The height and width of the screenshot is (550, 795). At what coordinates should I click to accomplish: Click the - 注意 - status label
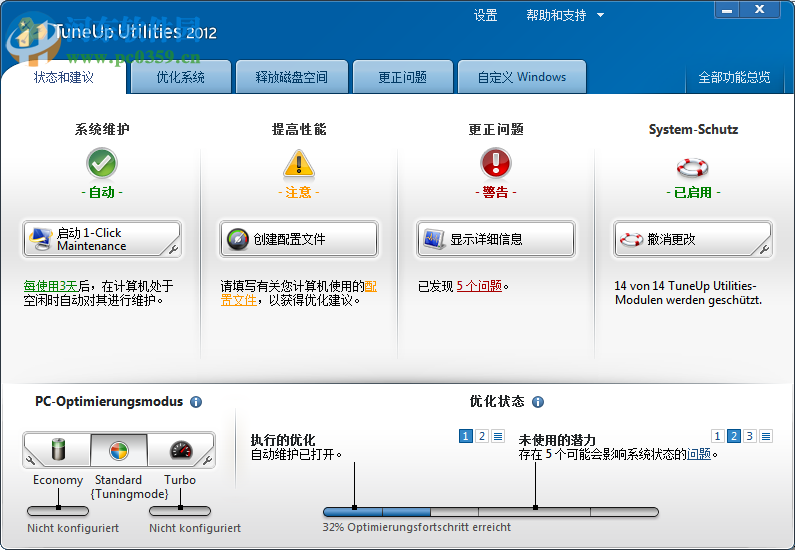[x=299, y=193]
